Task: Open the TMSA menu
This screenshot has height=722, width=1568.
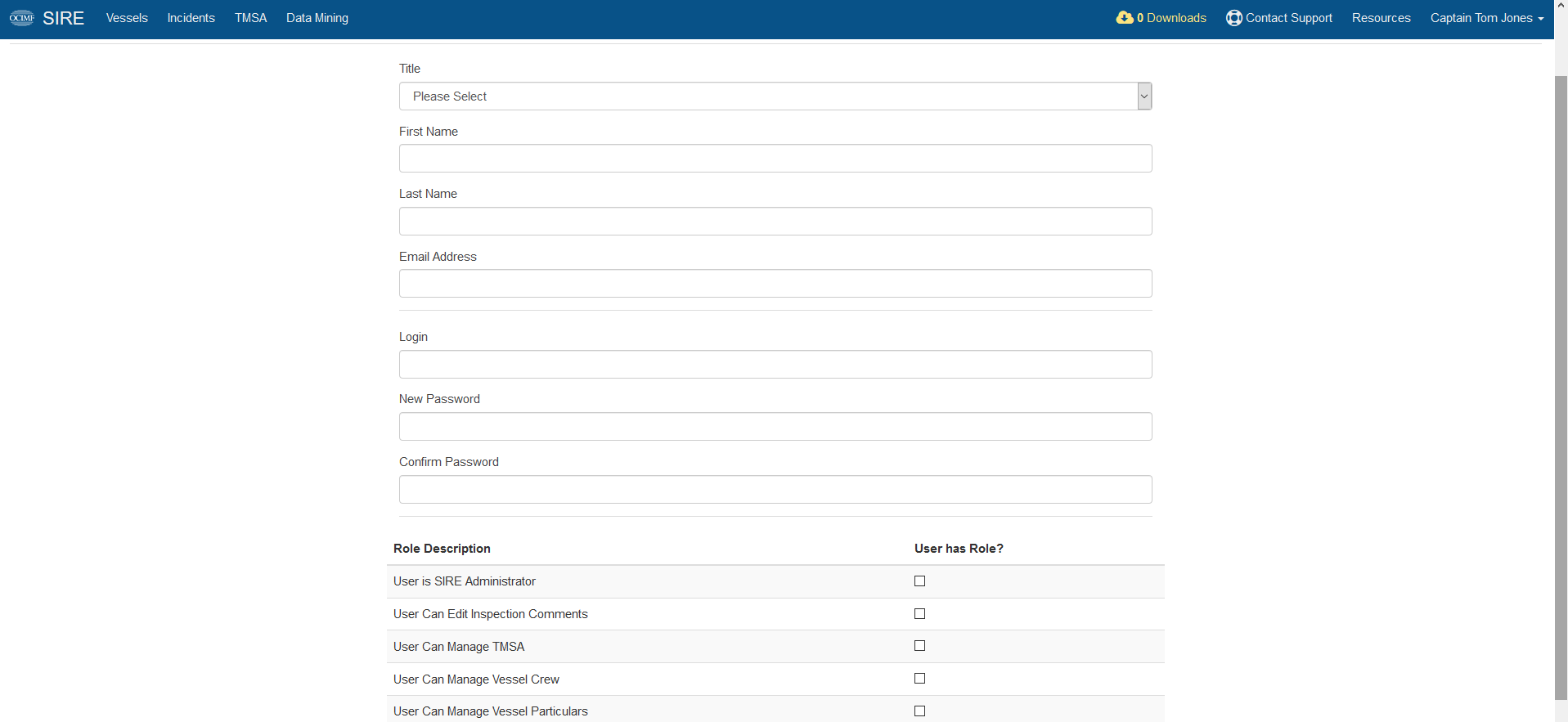Action: [251, 18]
